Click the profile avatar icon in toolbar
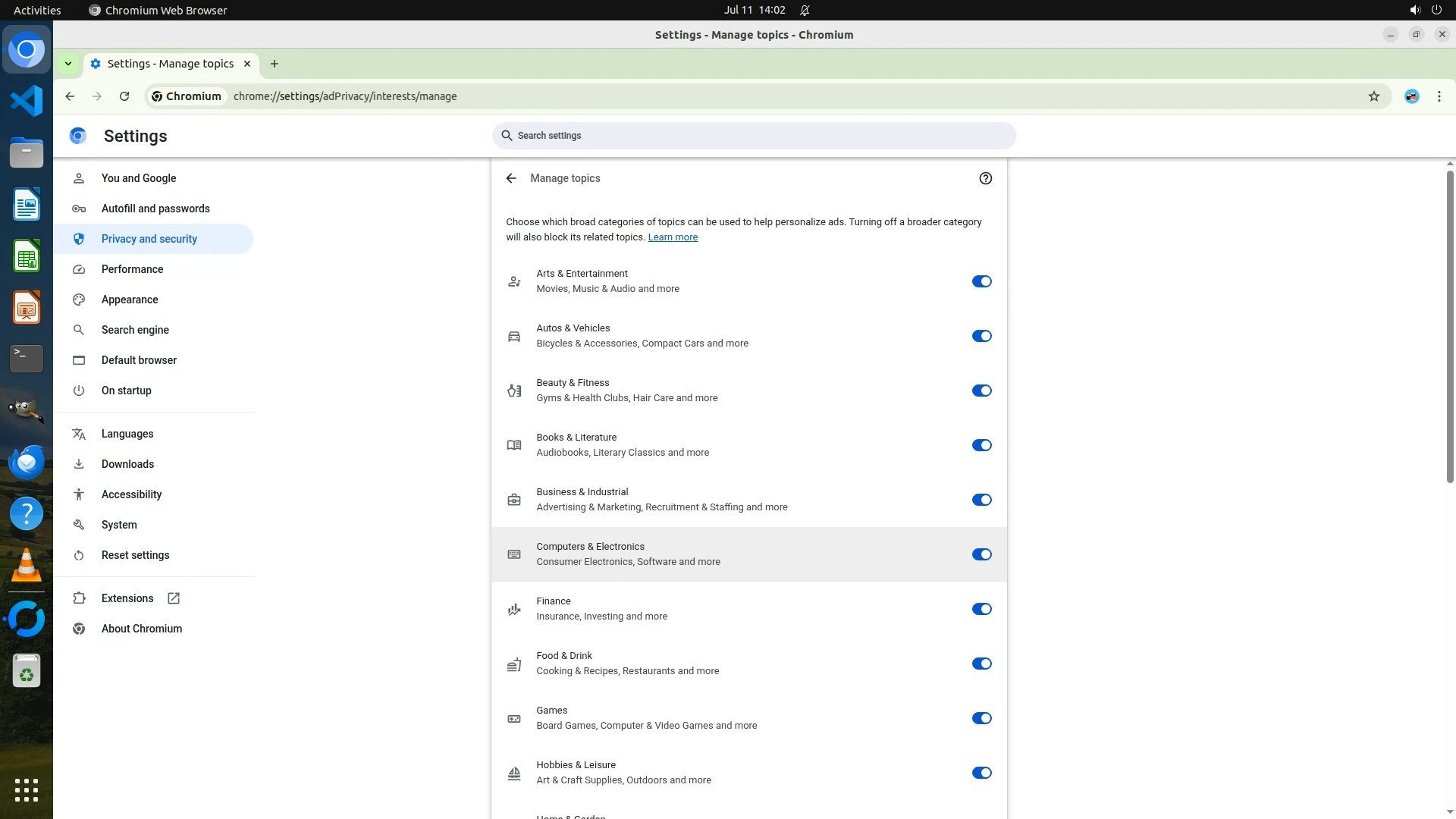 (x=1411, y=96)
